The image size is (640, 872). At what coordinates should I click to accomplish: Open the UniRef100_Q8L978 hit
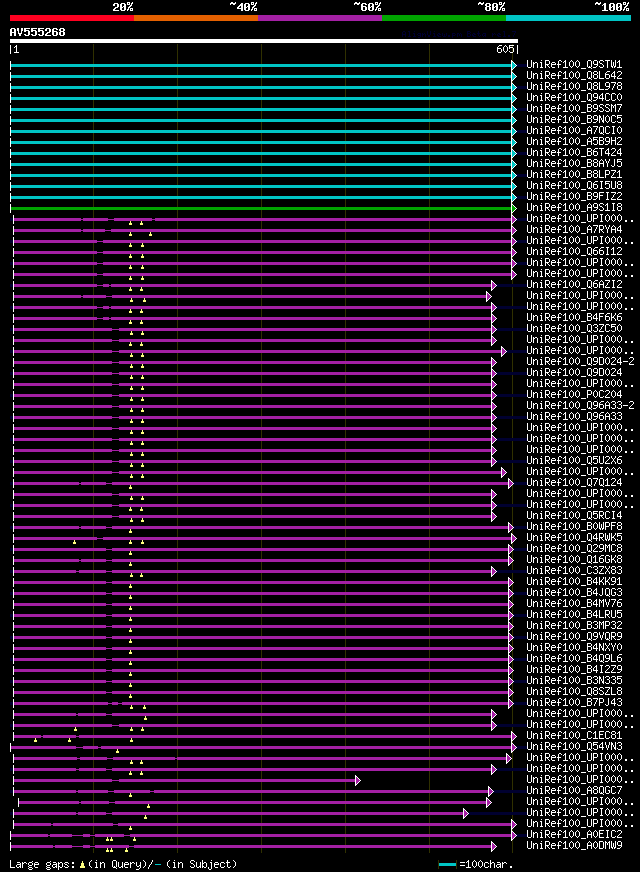[x=574, y=87]
